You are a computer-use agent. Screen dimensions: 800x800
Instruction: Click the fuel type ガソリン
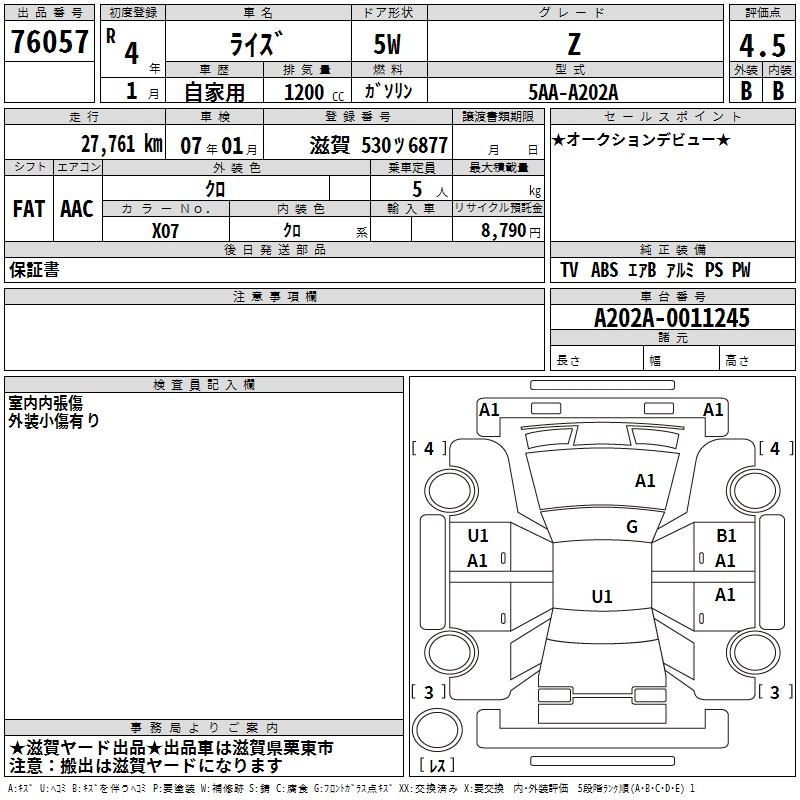[389, 91]
